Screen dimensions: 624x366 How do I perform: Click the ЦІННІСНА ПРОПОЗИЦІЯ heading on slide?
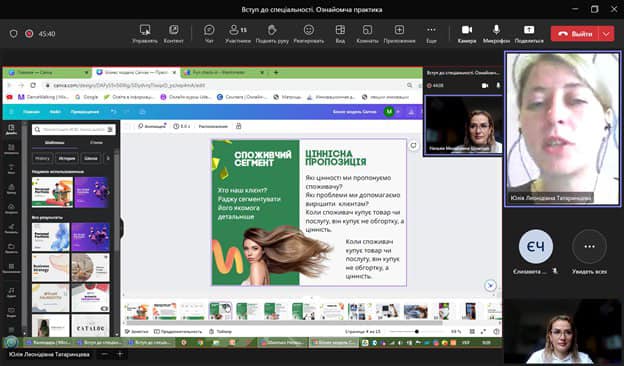click(x=335, y=158)
